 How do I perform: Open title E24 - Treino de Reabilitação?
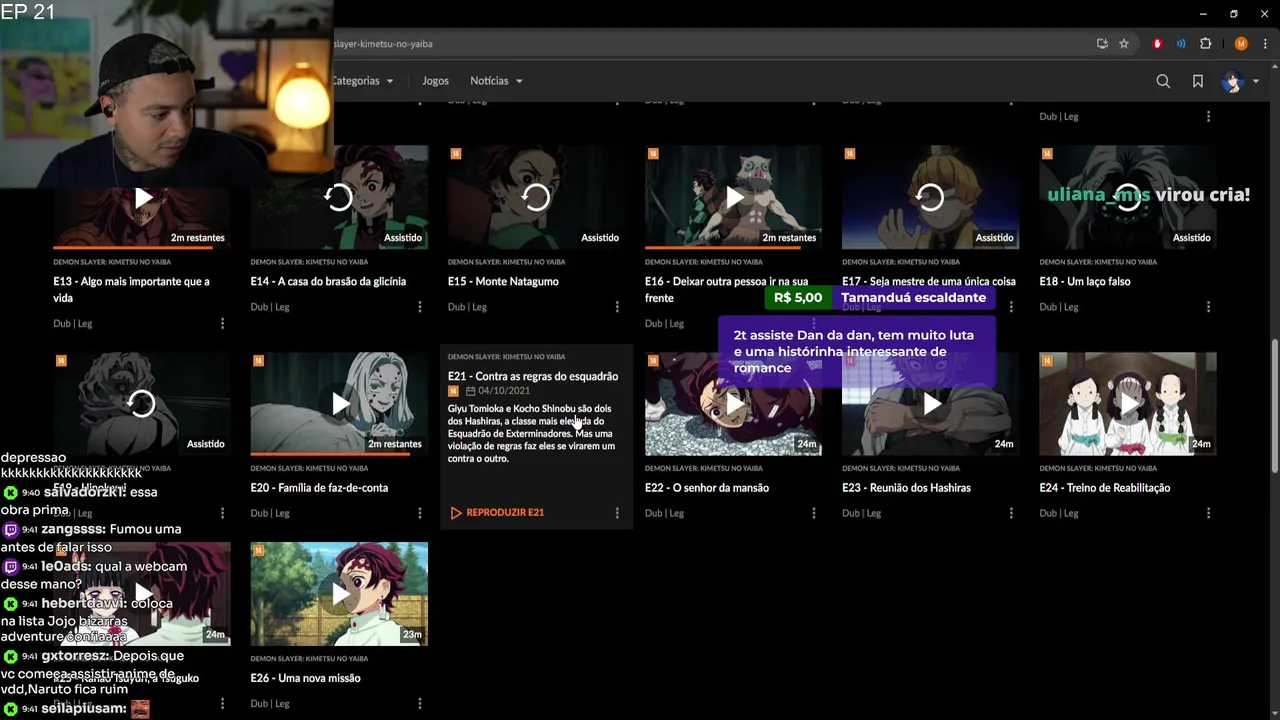[1104, 488]
